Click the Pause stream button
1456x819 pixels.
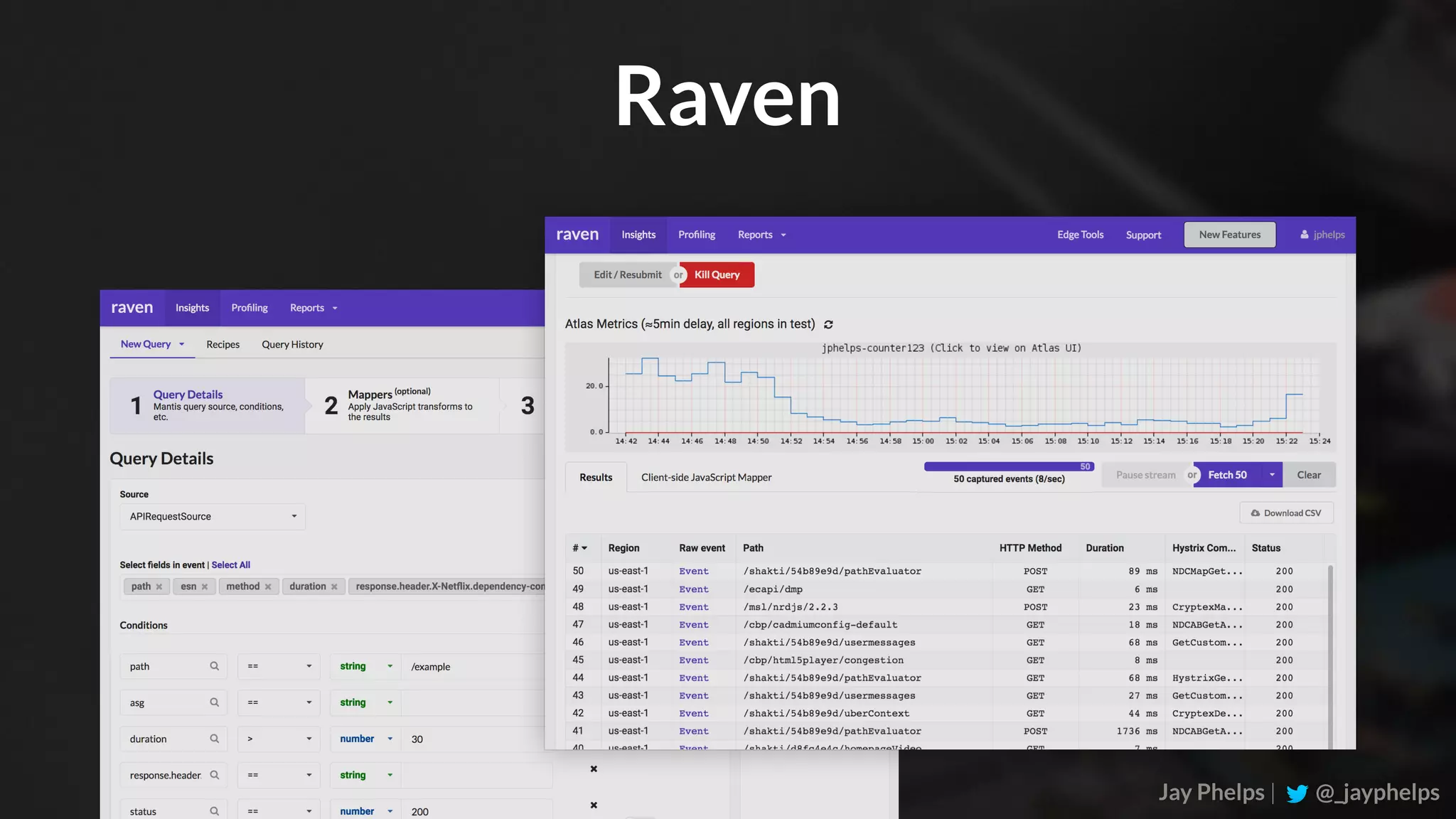point(1145,475)
